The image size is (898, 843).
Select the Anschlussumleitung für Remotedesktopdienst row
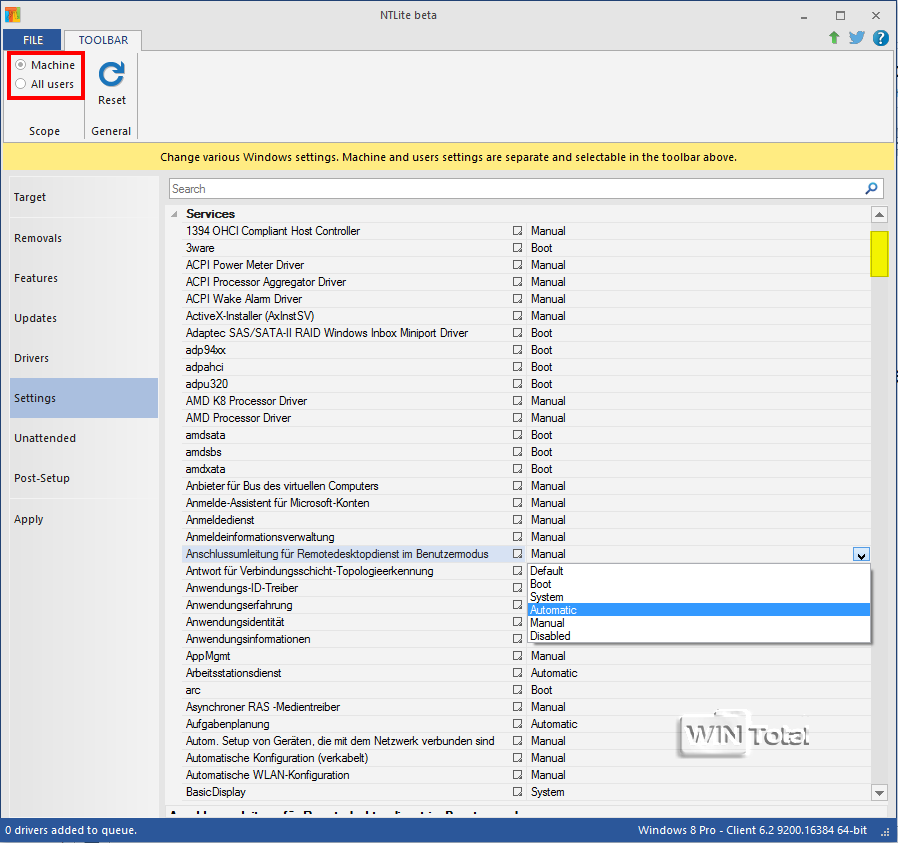[x=526, y=554]
